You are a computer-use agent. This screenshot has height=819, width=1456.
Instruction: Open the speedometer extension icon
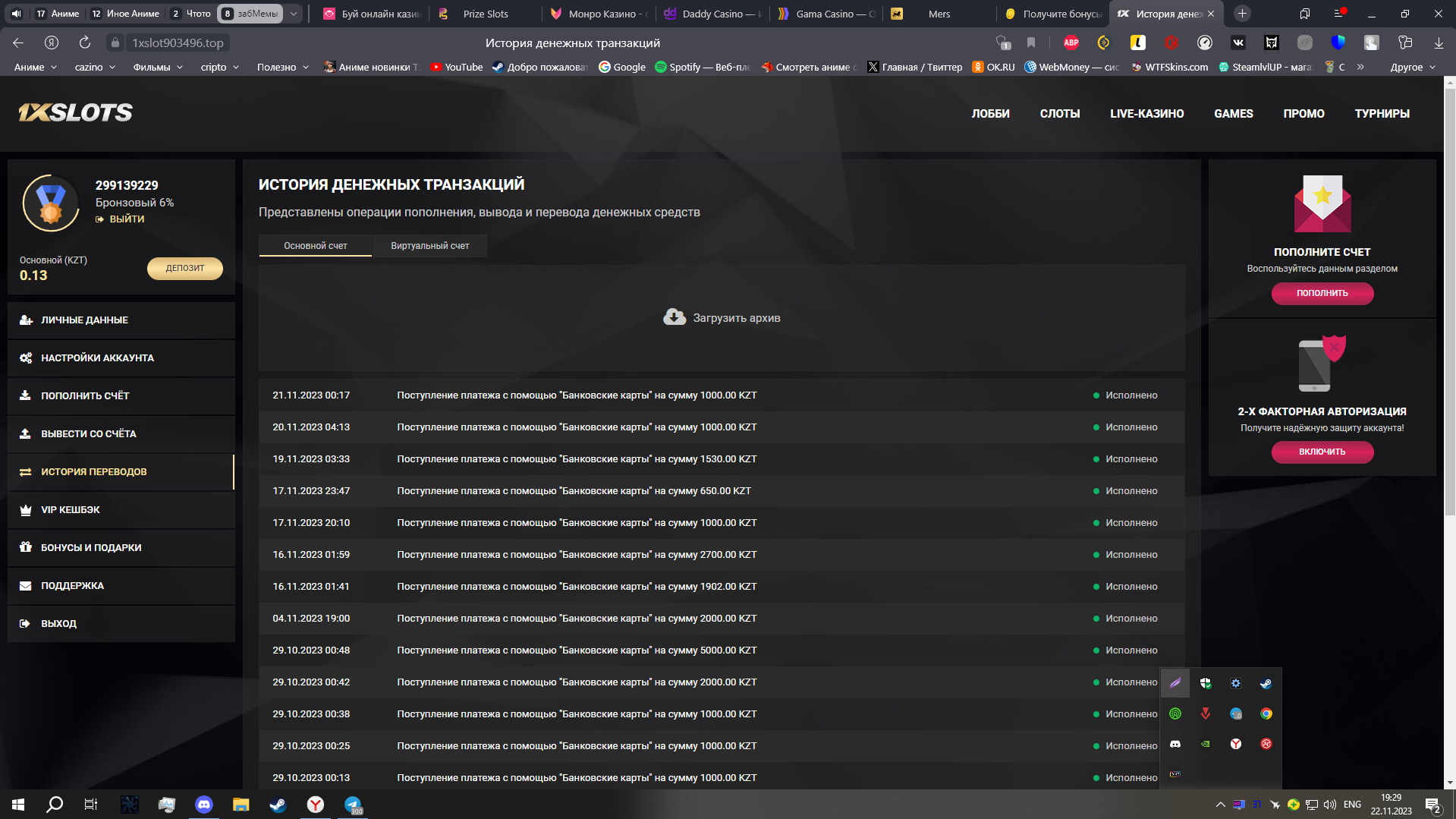(x=1204, y=43)
